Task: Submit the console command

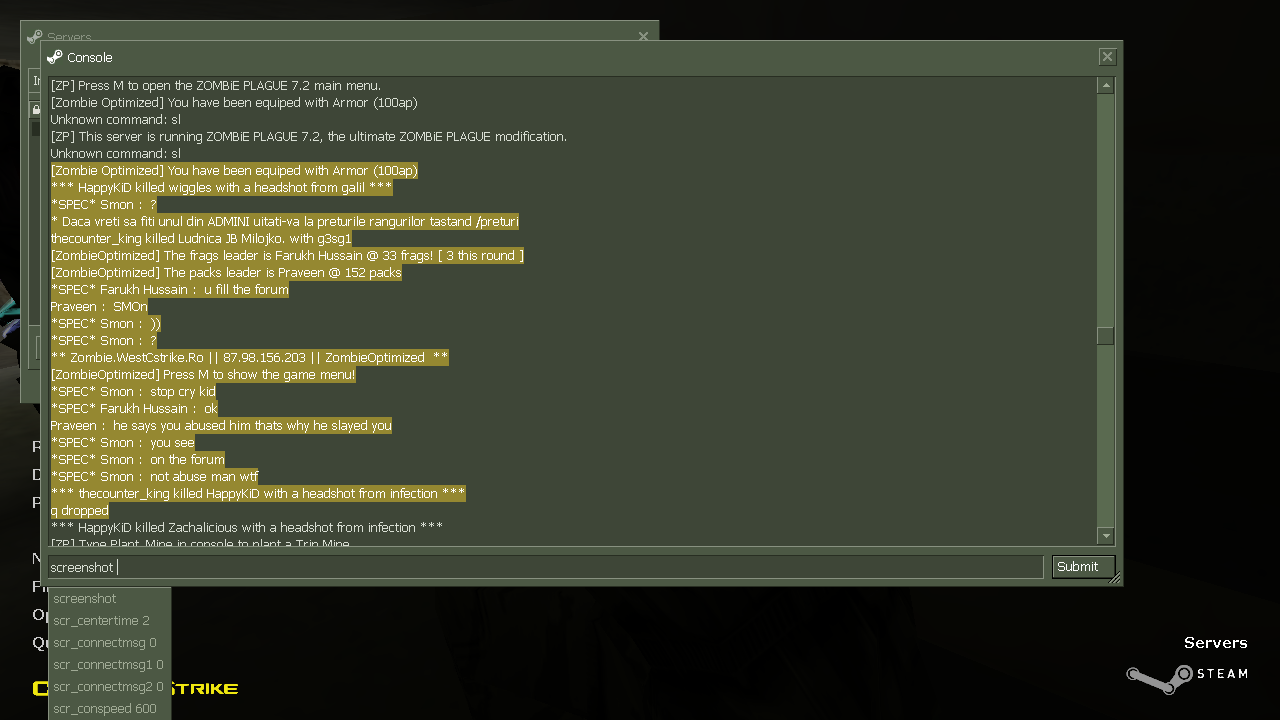Action: (1083, 567)
